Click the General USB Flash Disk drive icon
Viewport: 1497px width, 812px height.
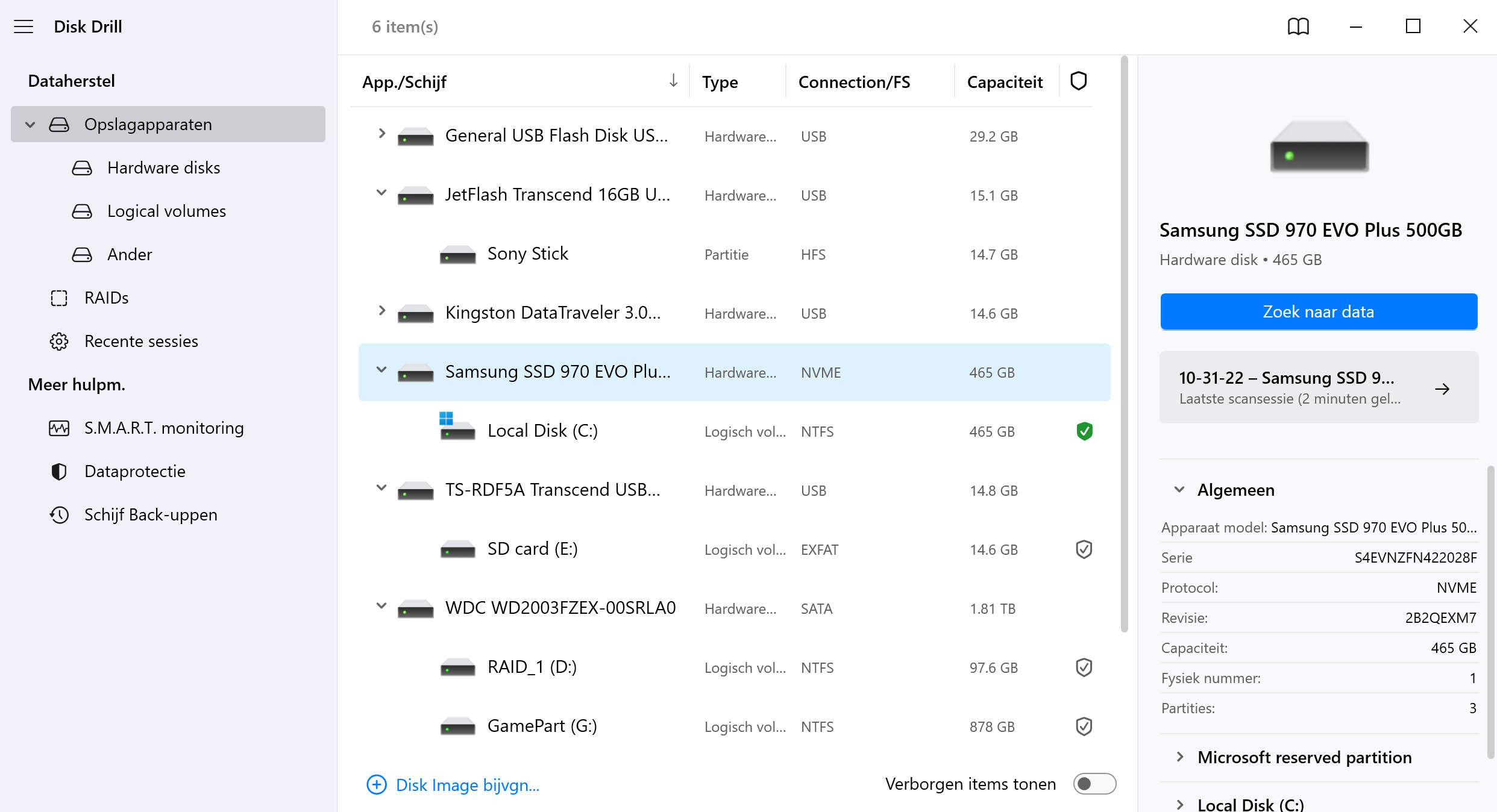pyautogui.click(x=415, y=136)
